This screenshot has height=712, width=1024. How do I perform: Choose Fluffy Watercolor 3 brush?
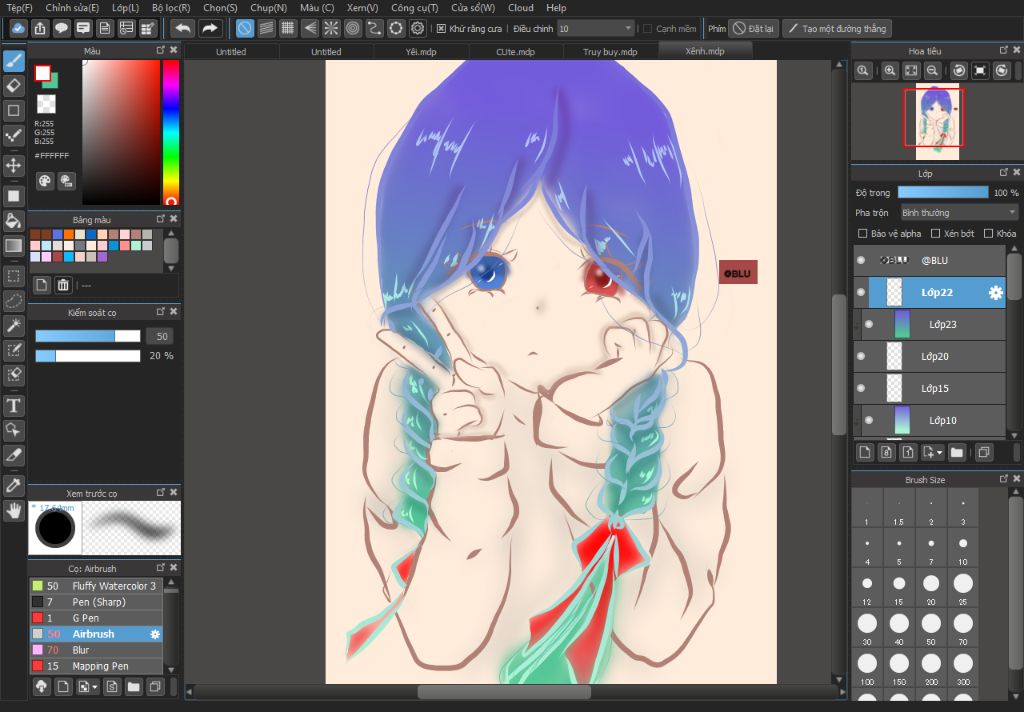(x=96, y=586)
